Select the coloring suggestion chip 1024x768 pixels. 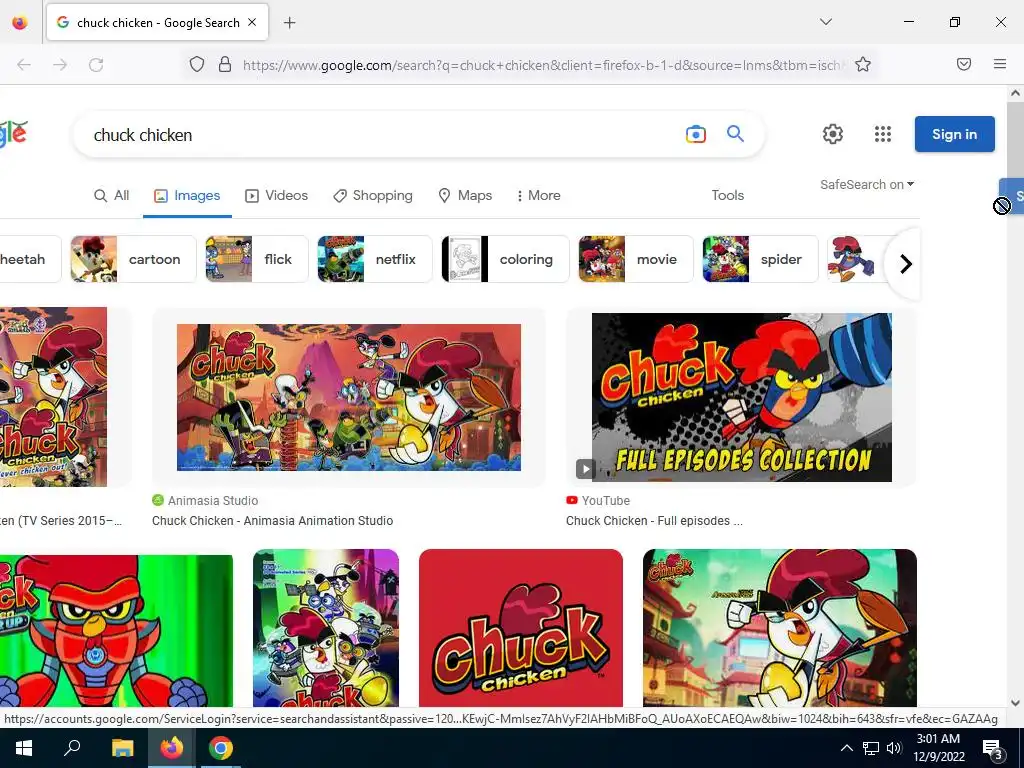505,259
